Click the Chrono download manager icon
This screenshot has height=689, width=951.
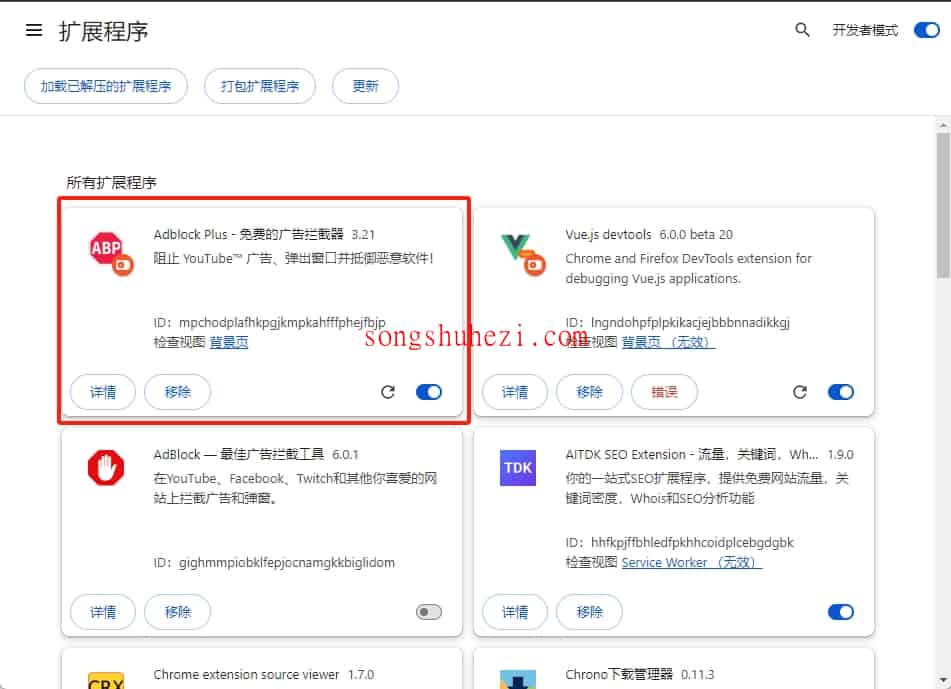518,680
